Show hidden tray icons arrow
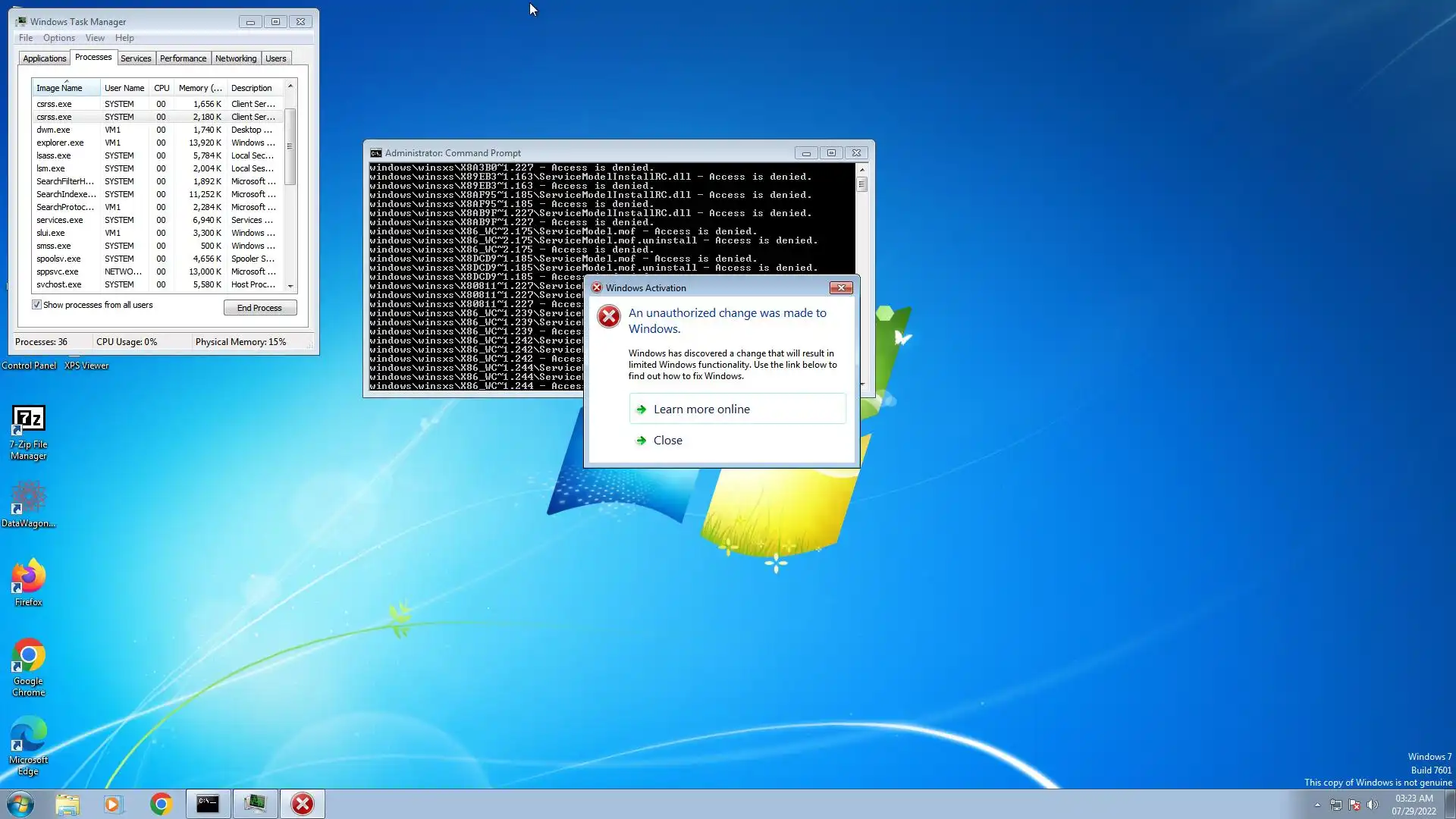 1317,805
